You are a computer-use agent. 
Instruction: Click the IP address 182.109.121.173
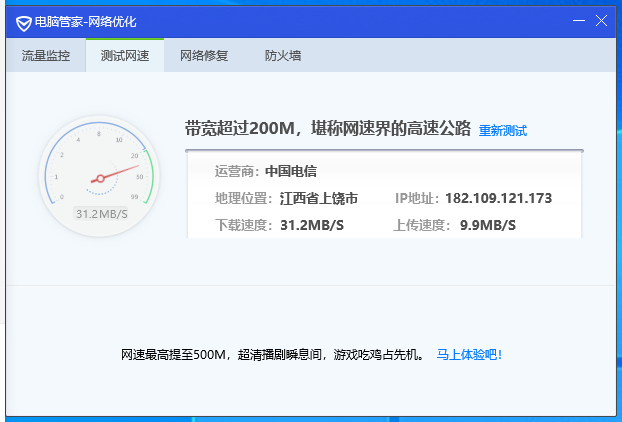[498, 198]
